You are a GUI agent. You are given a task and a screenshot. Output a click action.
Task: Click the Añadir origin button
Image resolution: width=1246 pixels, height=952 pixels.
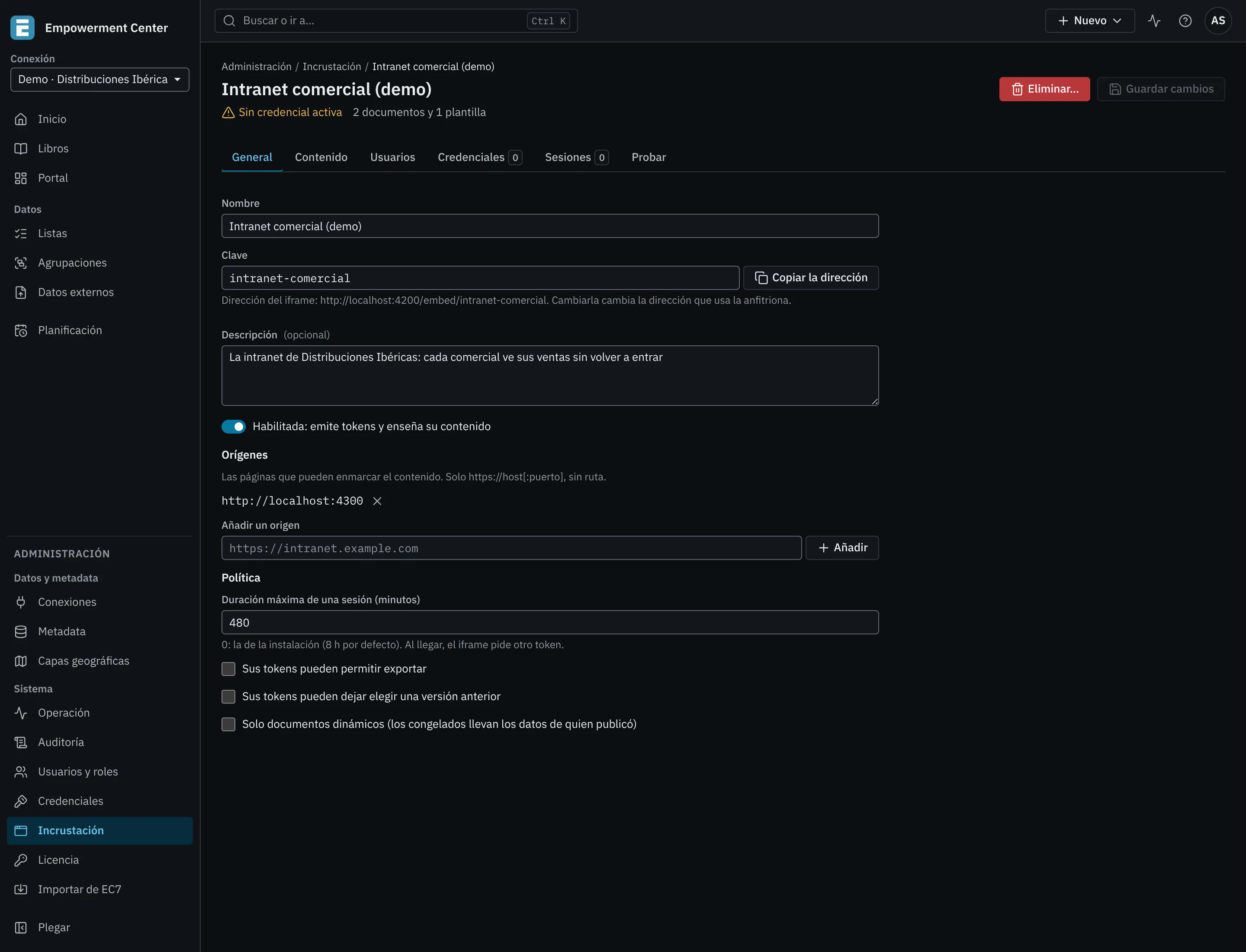pos(842,548)
